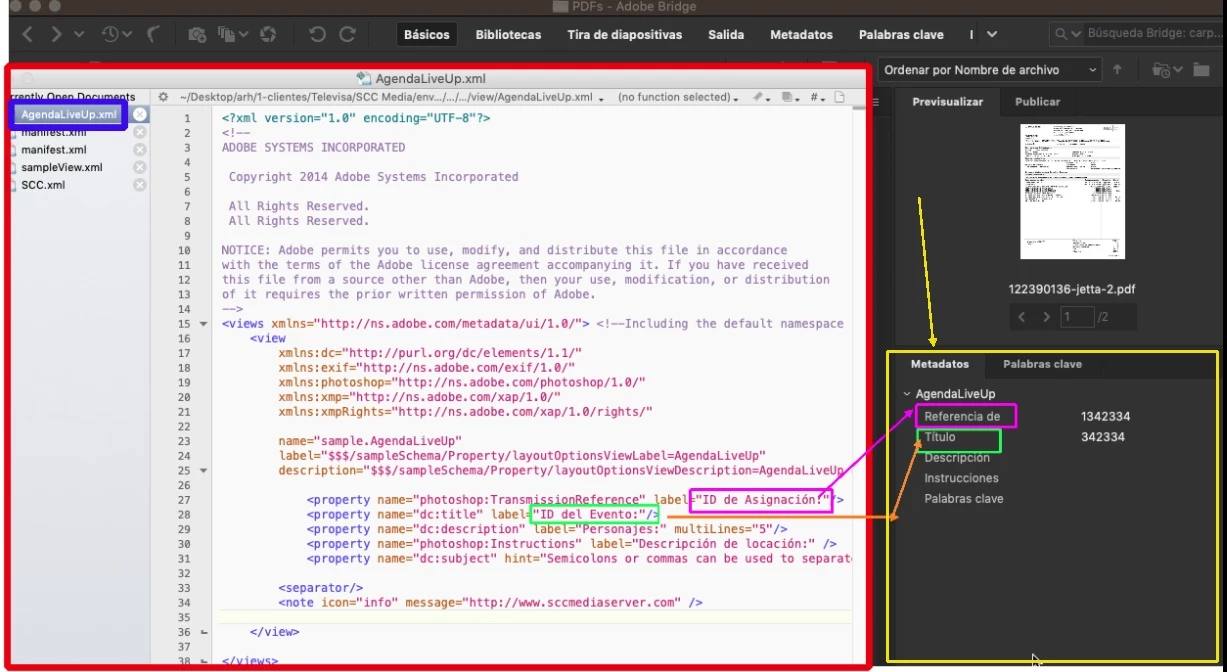The width and height of the screenshot is (1227, 672).
Task: Close sampleView.xml in the documents list
Action: [x=140, y=167]
